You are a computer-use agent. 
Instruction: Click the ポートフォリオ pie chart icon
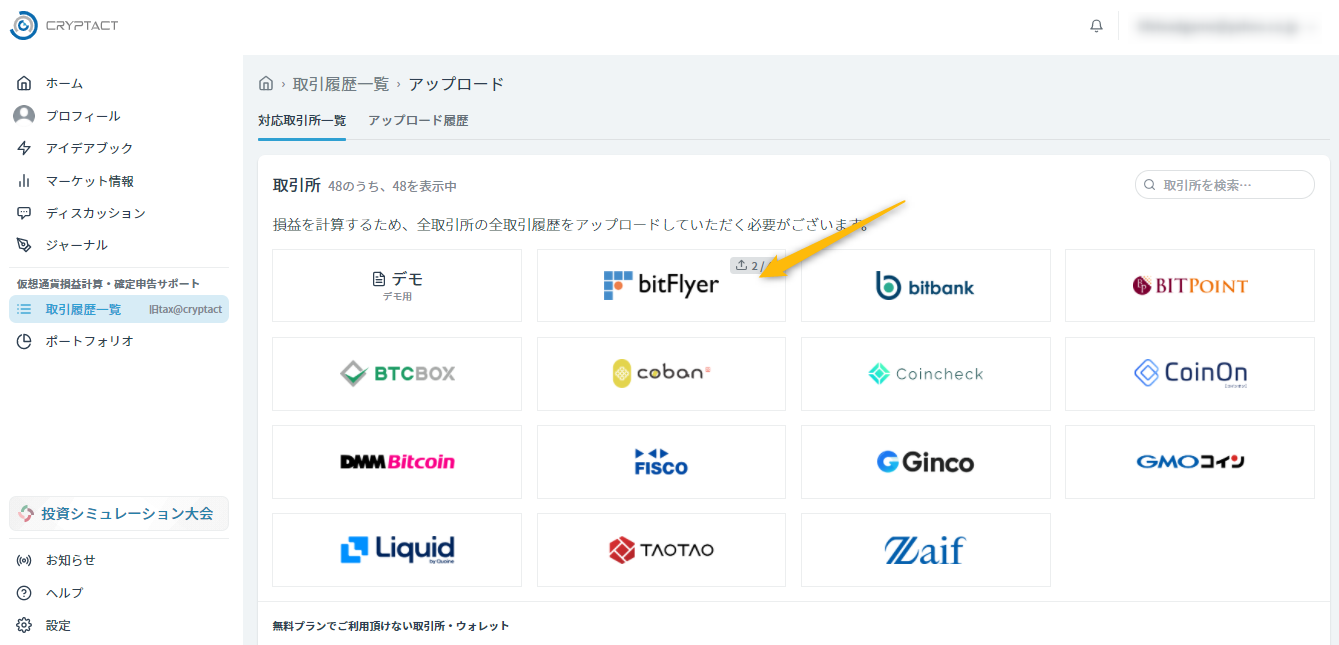24,341
